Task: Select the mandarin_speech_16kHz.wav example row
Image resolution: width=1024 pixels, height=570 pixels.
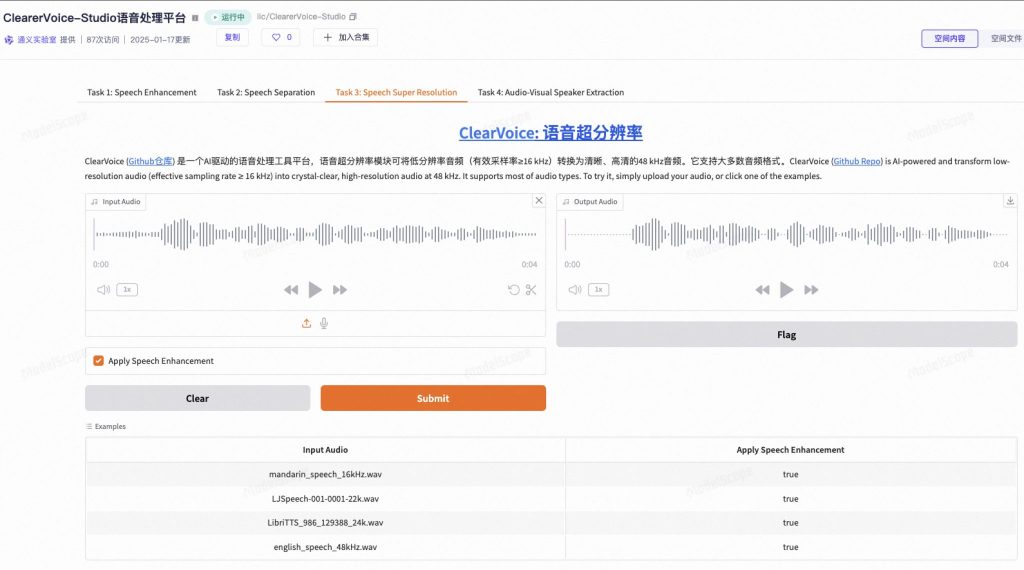Action: point(324,474)
